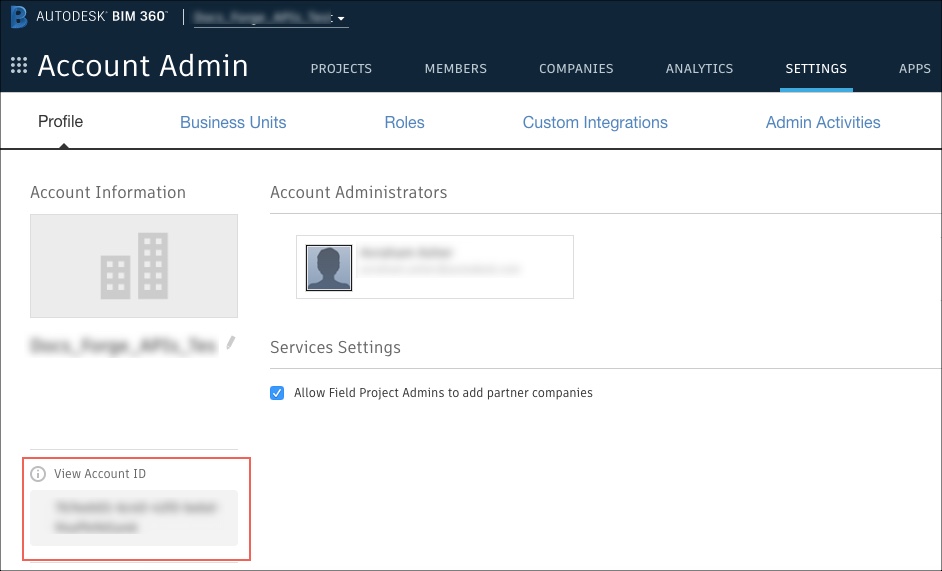This screenshot has width=942, height=571.
Task: Click the pencil icon to edit account name
Action: pyautogui.click(x=231, y=343)
